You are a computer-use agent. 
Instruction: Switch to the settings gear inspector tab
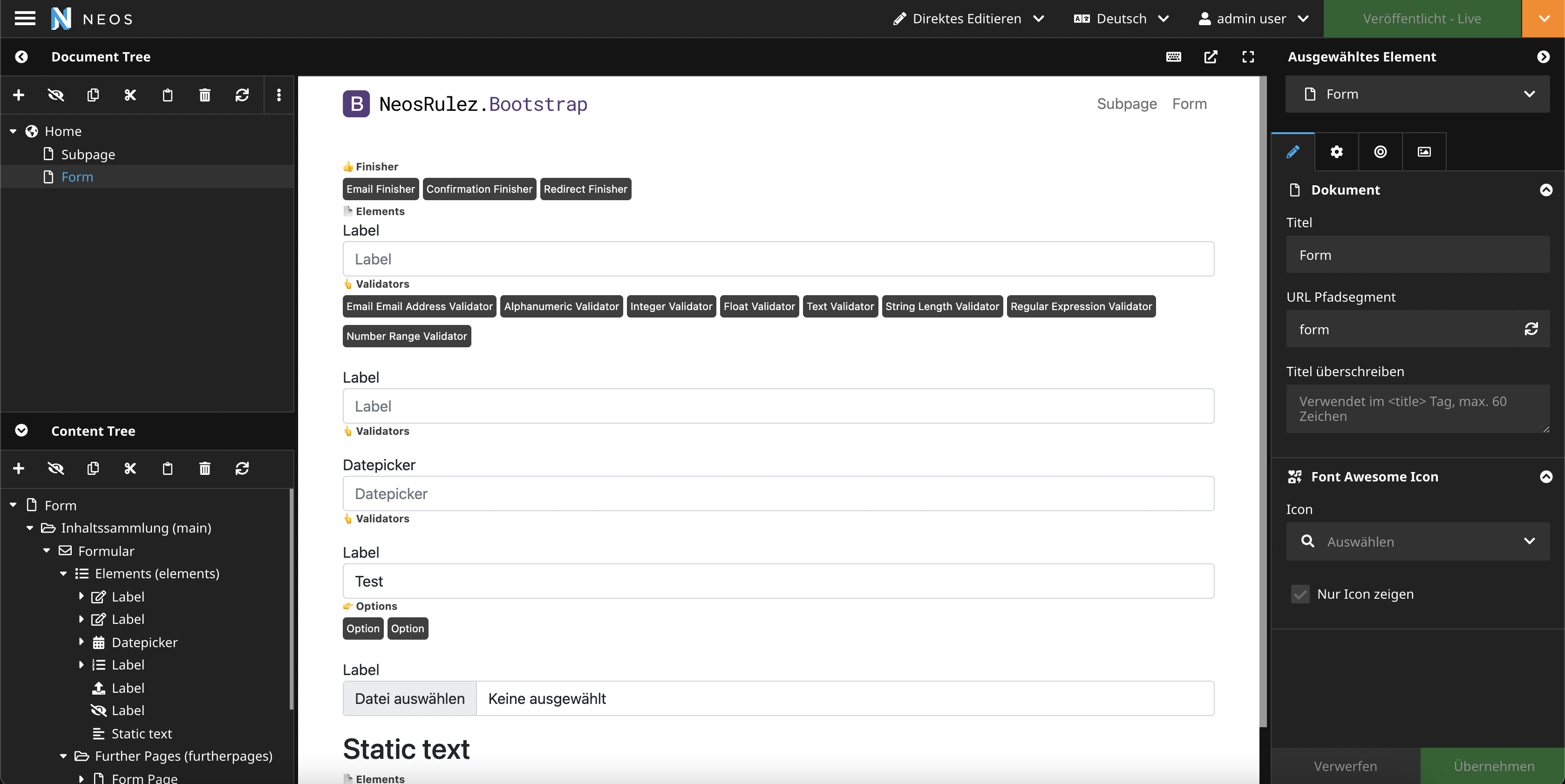pyautogui.click(x=1336, y=152)
